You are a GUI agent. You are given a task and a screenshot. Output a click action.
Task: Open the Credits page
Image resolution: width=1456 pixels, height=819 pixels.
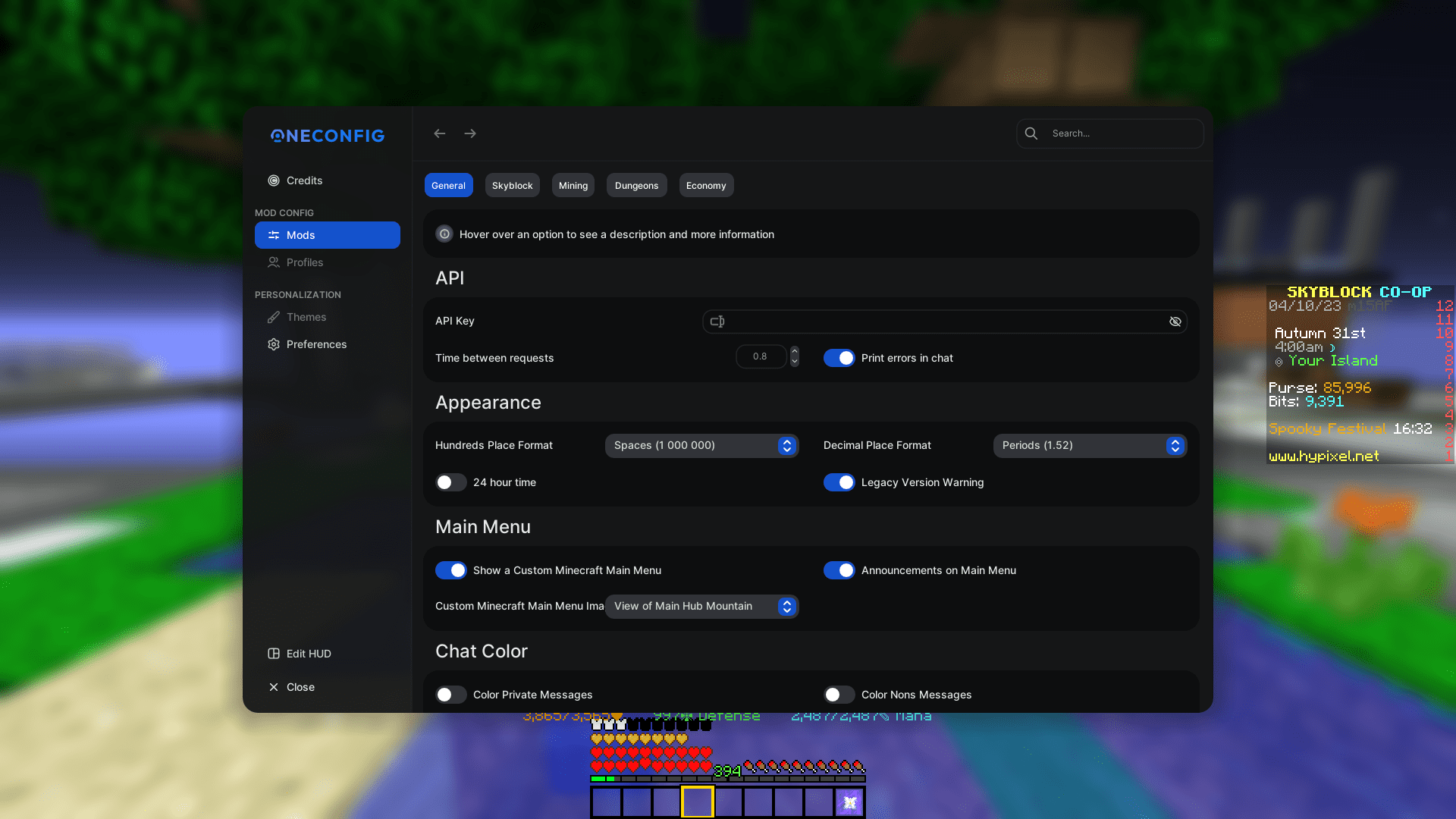[328, 180]
